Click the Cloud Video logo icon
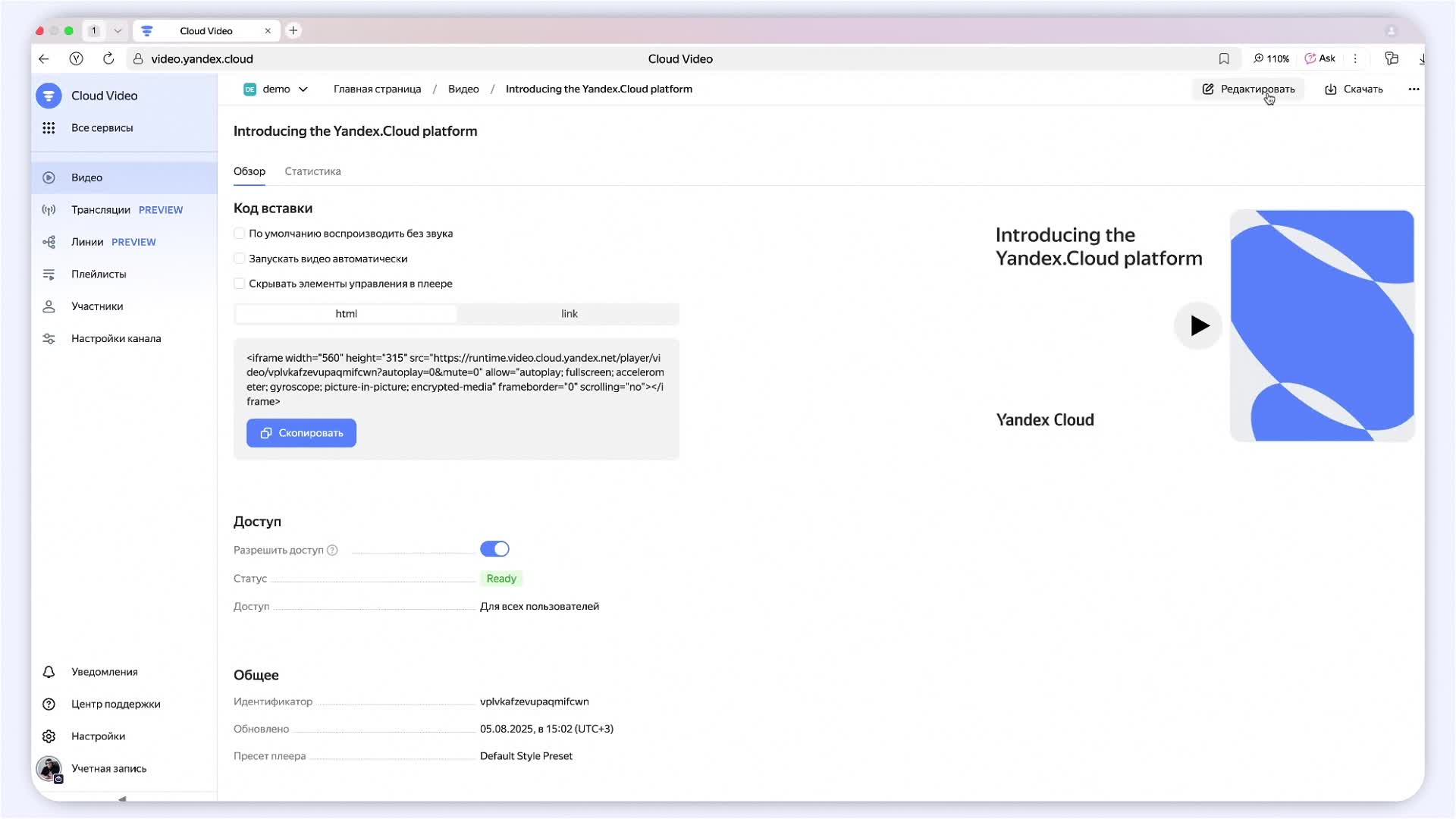 tap(49, 96)
